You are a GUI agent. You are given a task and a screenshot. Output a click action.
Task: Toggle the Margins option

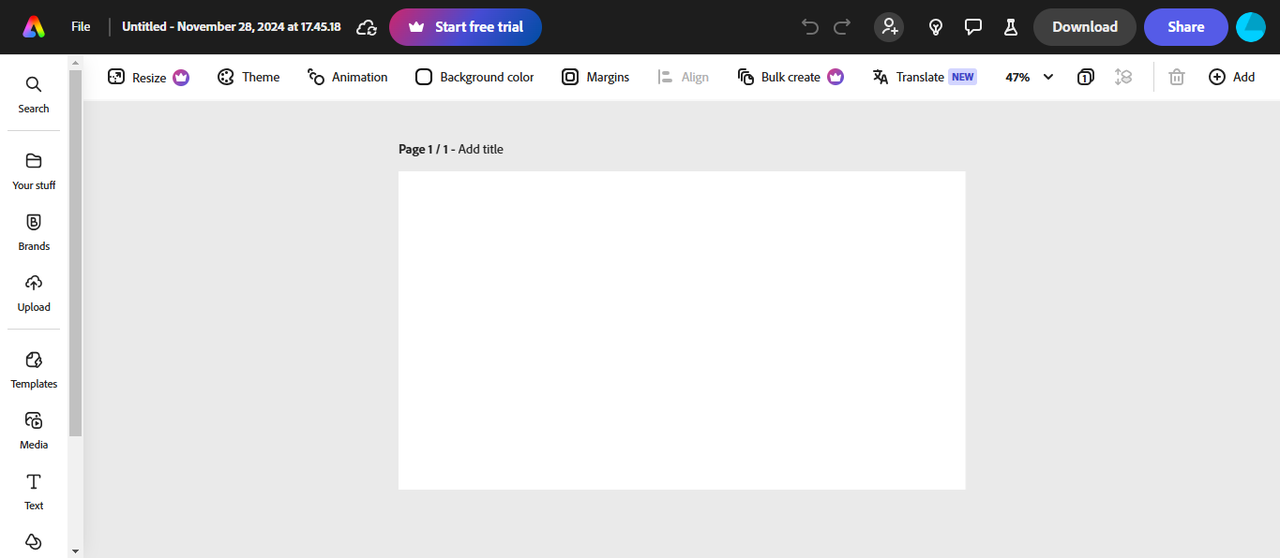click(x=595, y=77)
